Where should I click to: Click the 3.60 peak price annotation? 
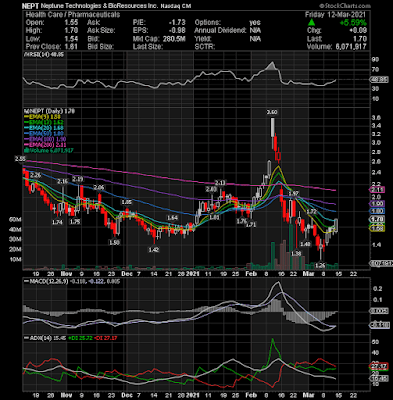pyautogui.click(x=272, y=112)
